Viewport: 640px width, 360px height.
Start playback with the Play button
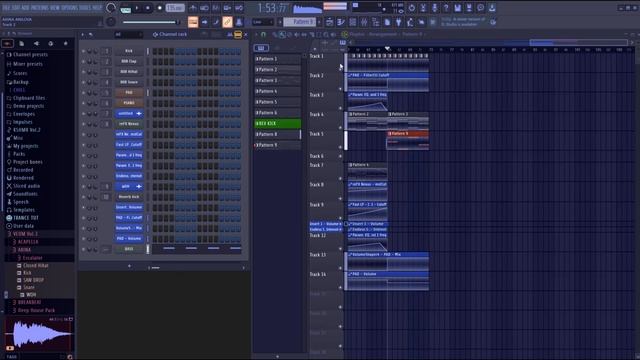(x=137, y=8)
